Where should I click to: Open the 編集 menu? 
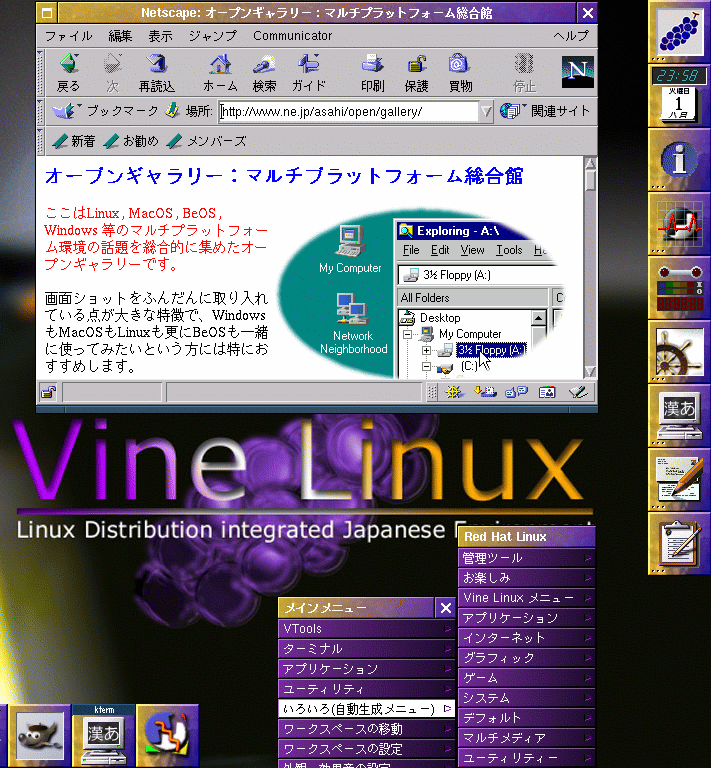120,36
